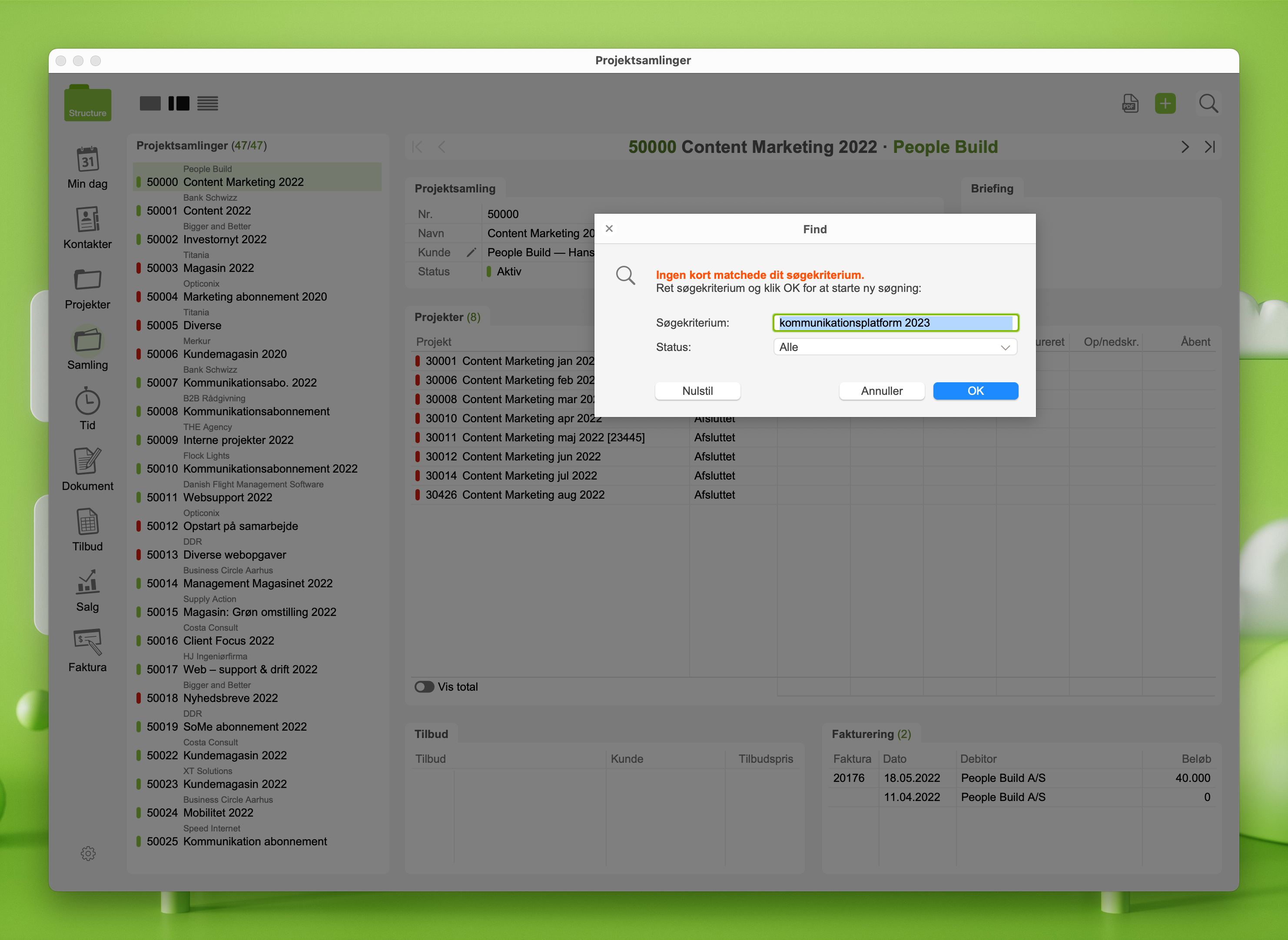The image size is (1288, 940).
Task: Go to next record with right chevron
Action: (1185, 147)
